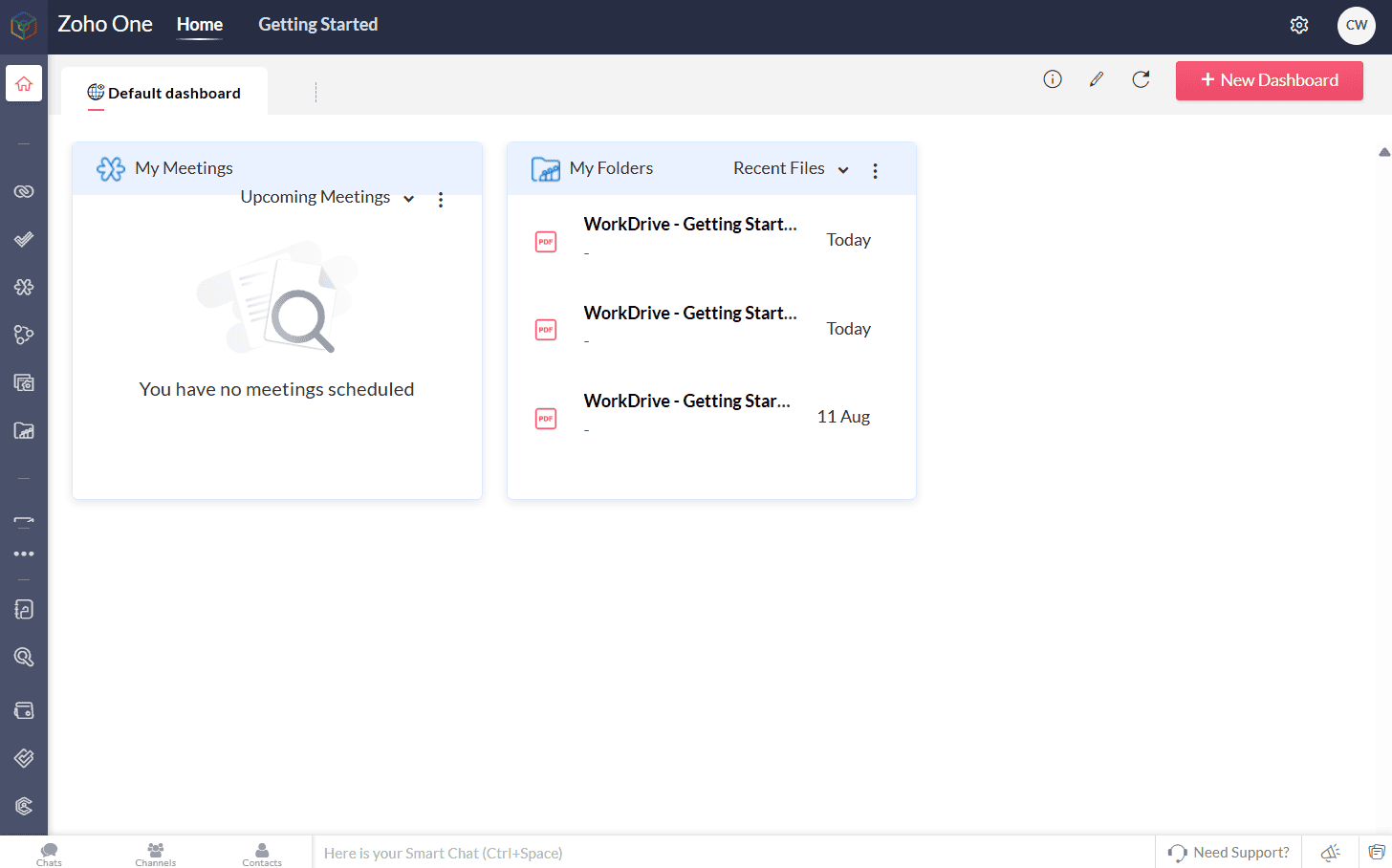Open My Folders widget options menu
The image size is (1392, 868).
pyautogui.click(x=875, y=170)
